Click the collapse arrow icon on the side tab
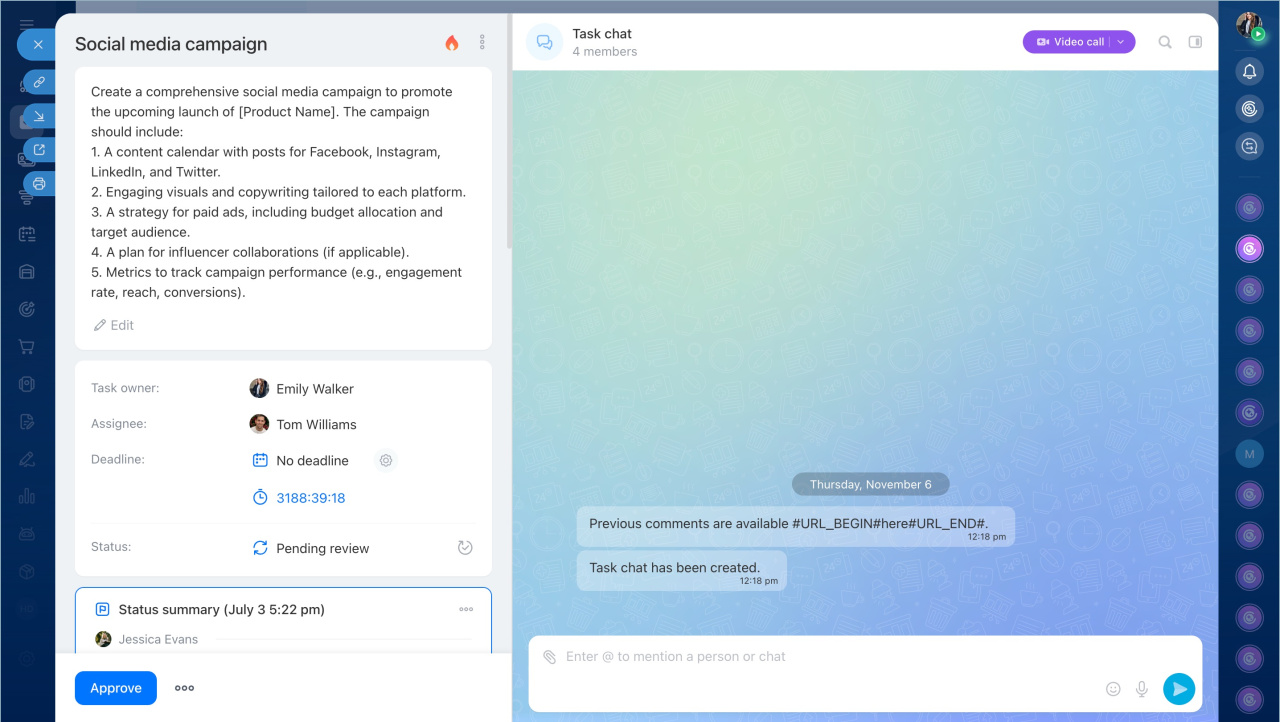This screenshot has width=1280, height=722. [40, 116]
